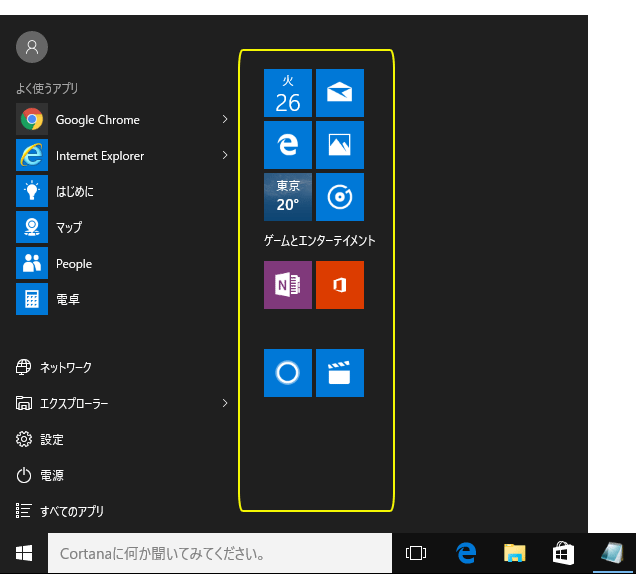Open the 東京 weather tile
Screen dimensions: 636x574
click(x=288, y=197)
